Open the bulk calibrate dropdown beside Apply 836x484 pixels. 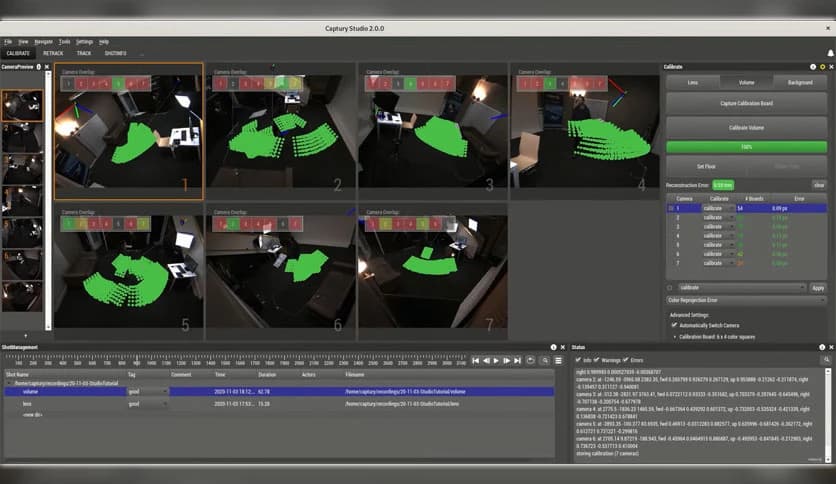tap(741, 288)
